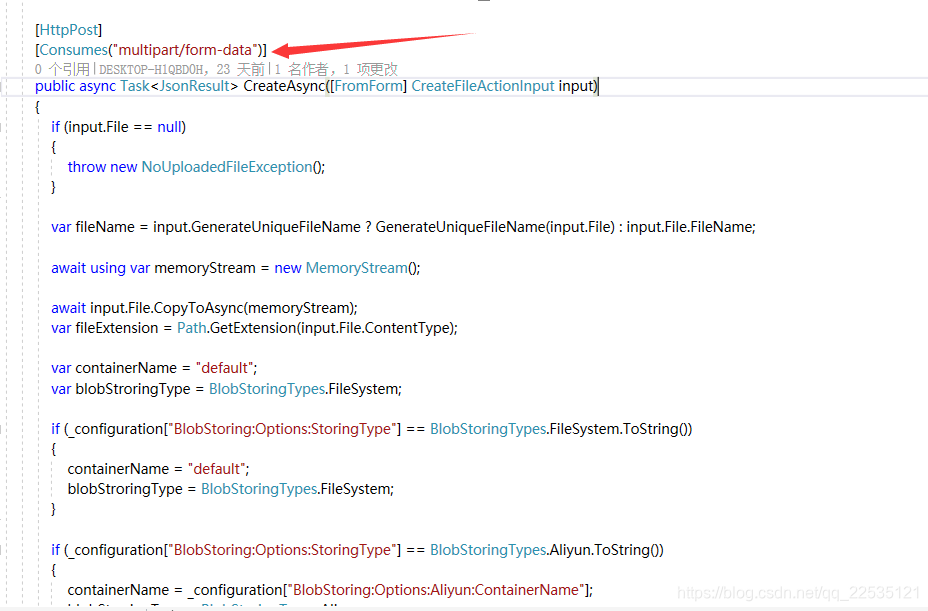Click the 'BlobStoring:Options:StoringType' configuration key
Viewport: 928px width, 611px height.
pyautogui.click(x=283, y=428)
